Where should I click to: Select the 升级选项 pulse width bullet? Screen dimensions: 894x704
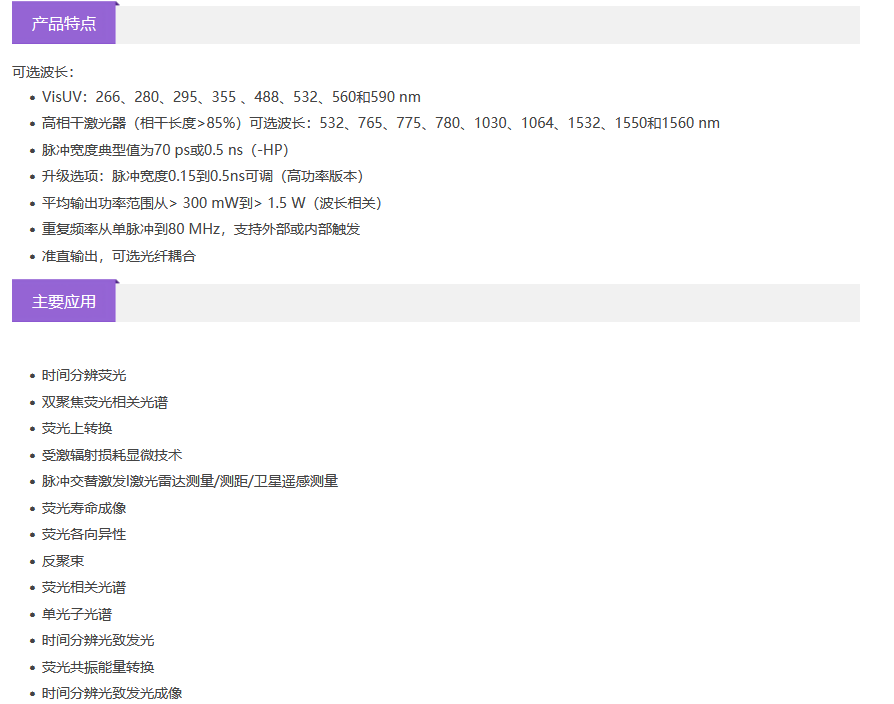click(x=202, y=176)
